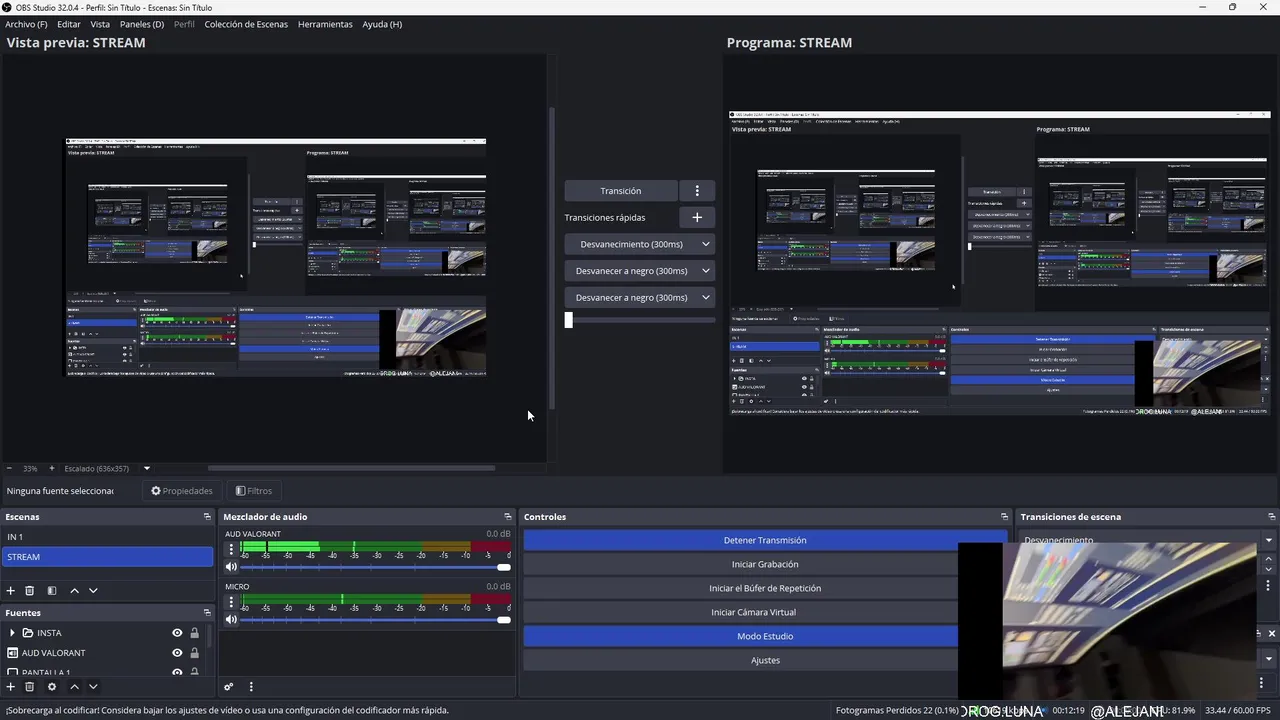Toggle visibility of INSTA source
The height and width of the screenshot is (720, 1280).
coord(177,633)
